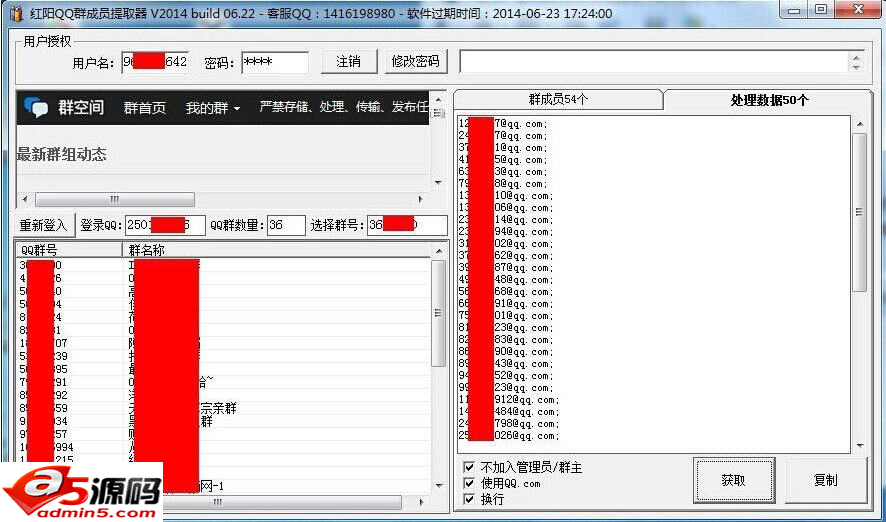Image resolution: width=886 pixels, height=522 pixels.
Task: Open 群首页 in web navigation
Action: (x=145, y=108)
